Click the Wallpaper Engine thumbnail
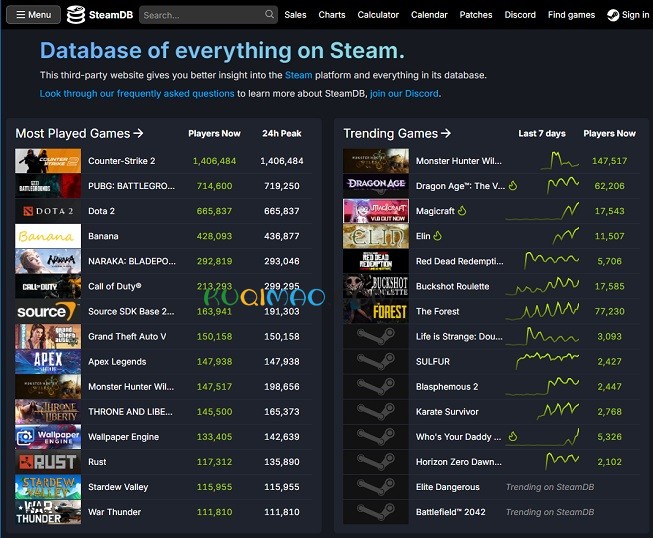653x538 pixels. (x=48, y=437)
